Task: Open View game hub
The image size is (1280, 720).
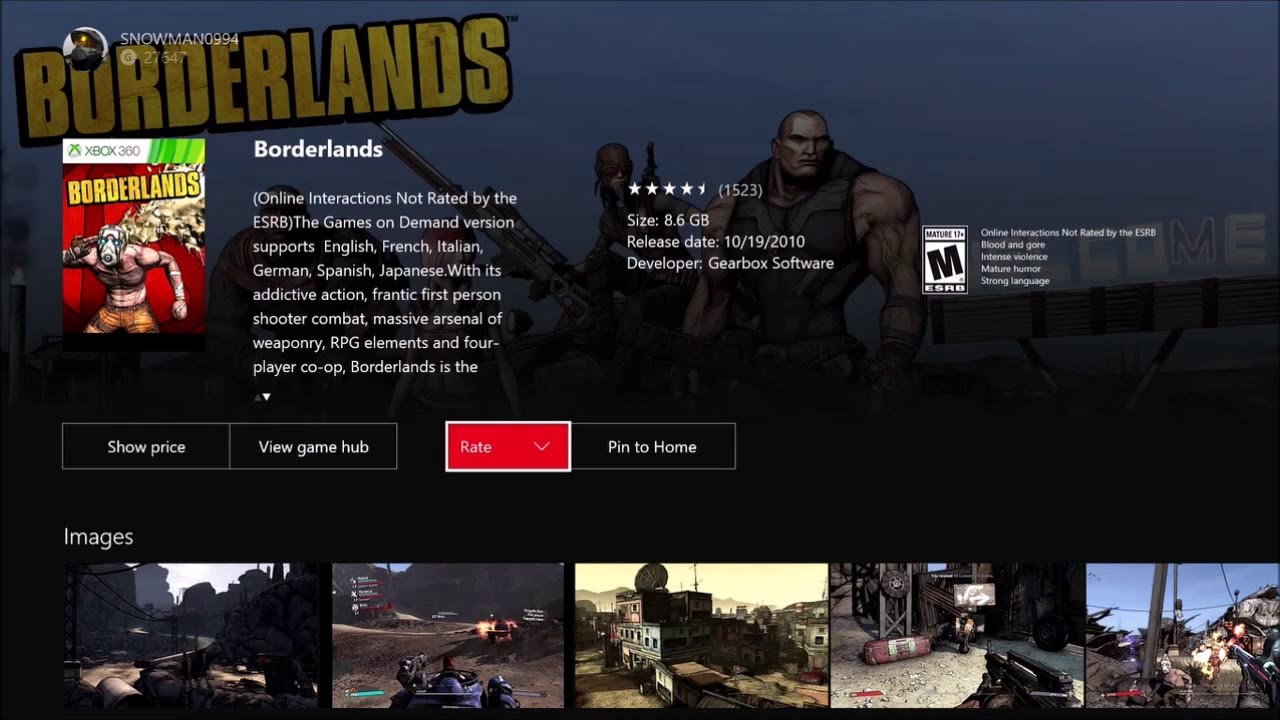Action: pos(313,446)
